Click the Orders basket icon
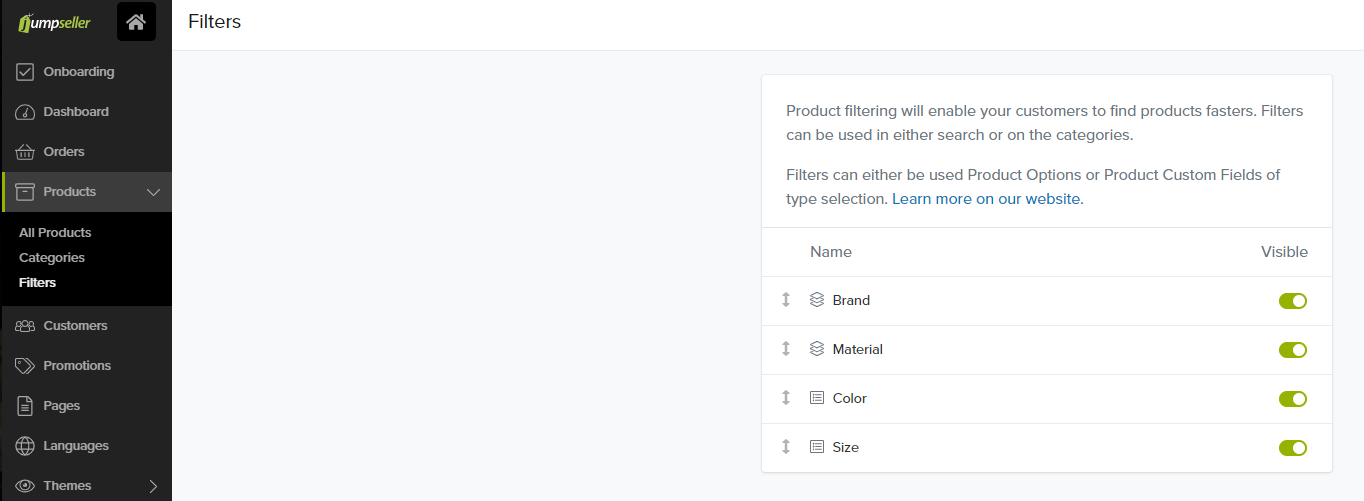This screenshot has width=1364, height=501. click(25, 152)
